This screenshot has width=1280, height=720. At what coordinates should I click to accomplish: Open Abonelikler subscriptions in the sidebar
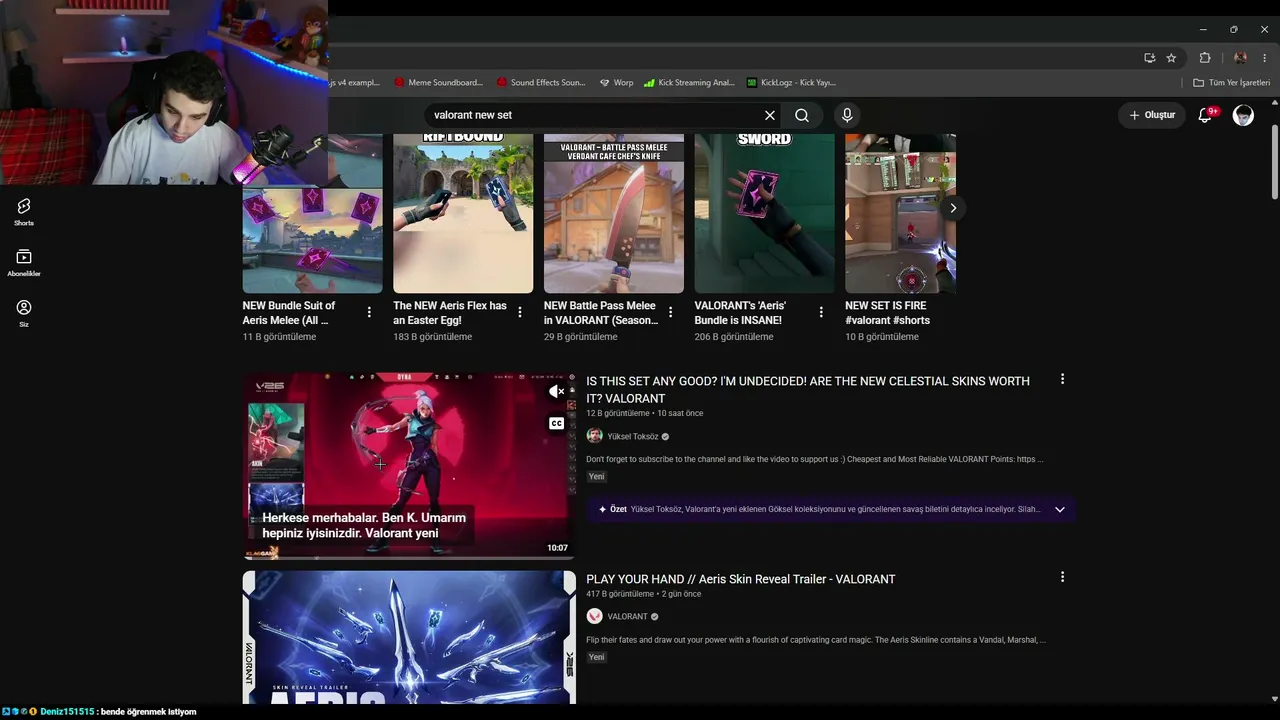coord(24,262)
